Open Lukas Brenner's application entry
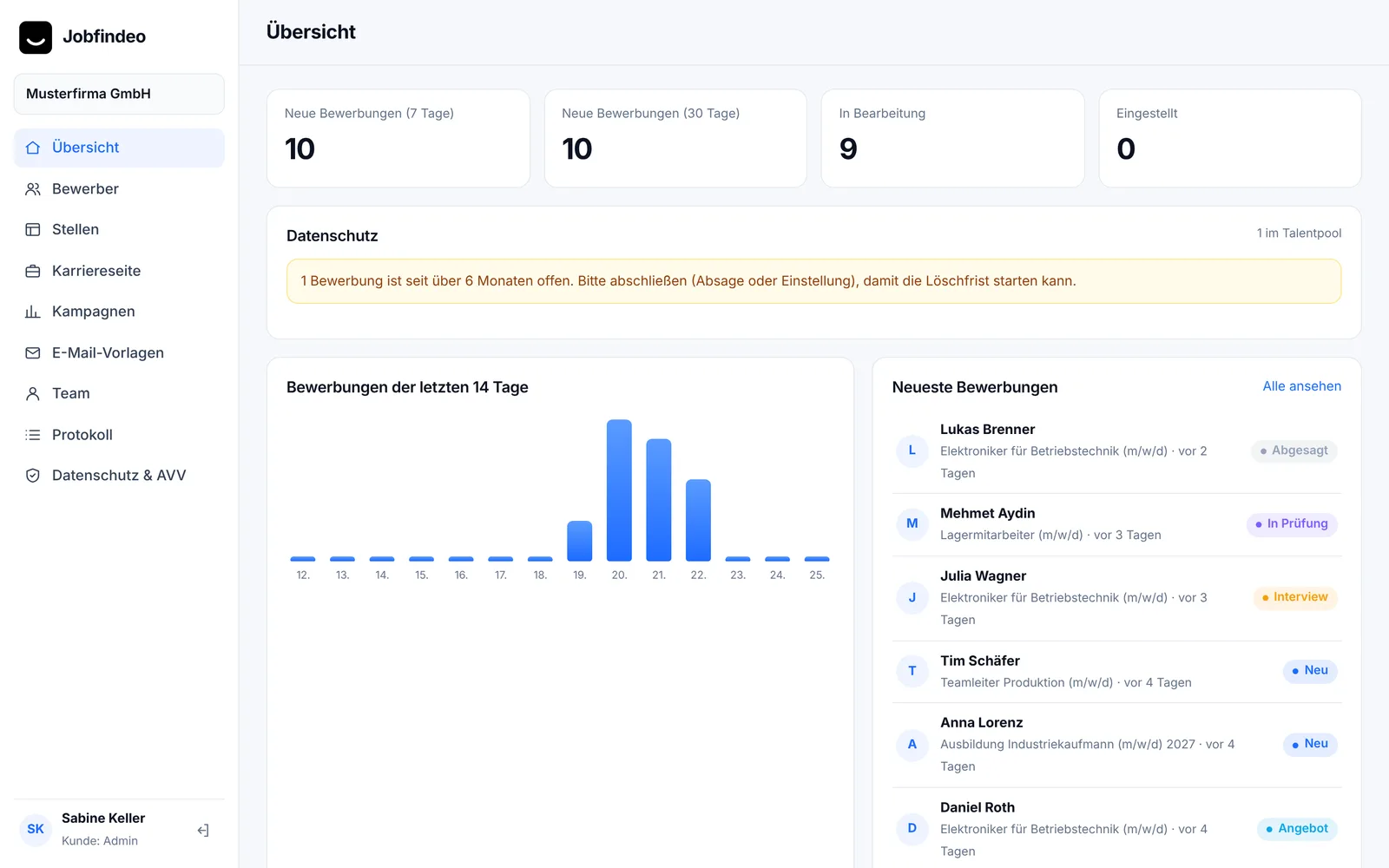This screenshot has height=868, width=1389. tap(1116, 451)
